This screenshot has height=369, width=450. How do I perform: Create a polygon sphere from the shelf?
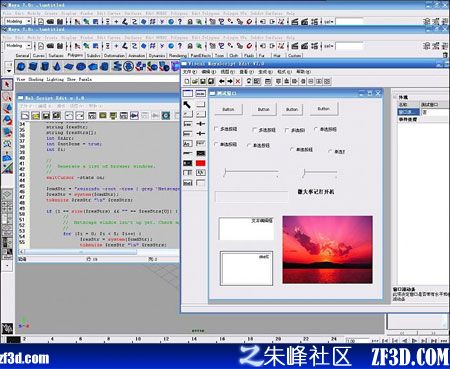(x=21, y=67)
